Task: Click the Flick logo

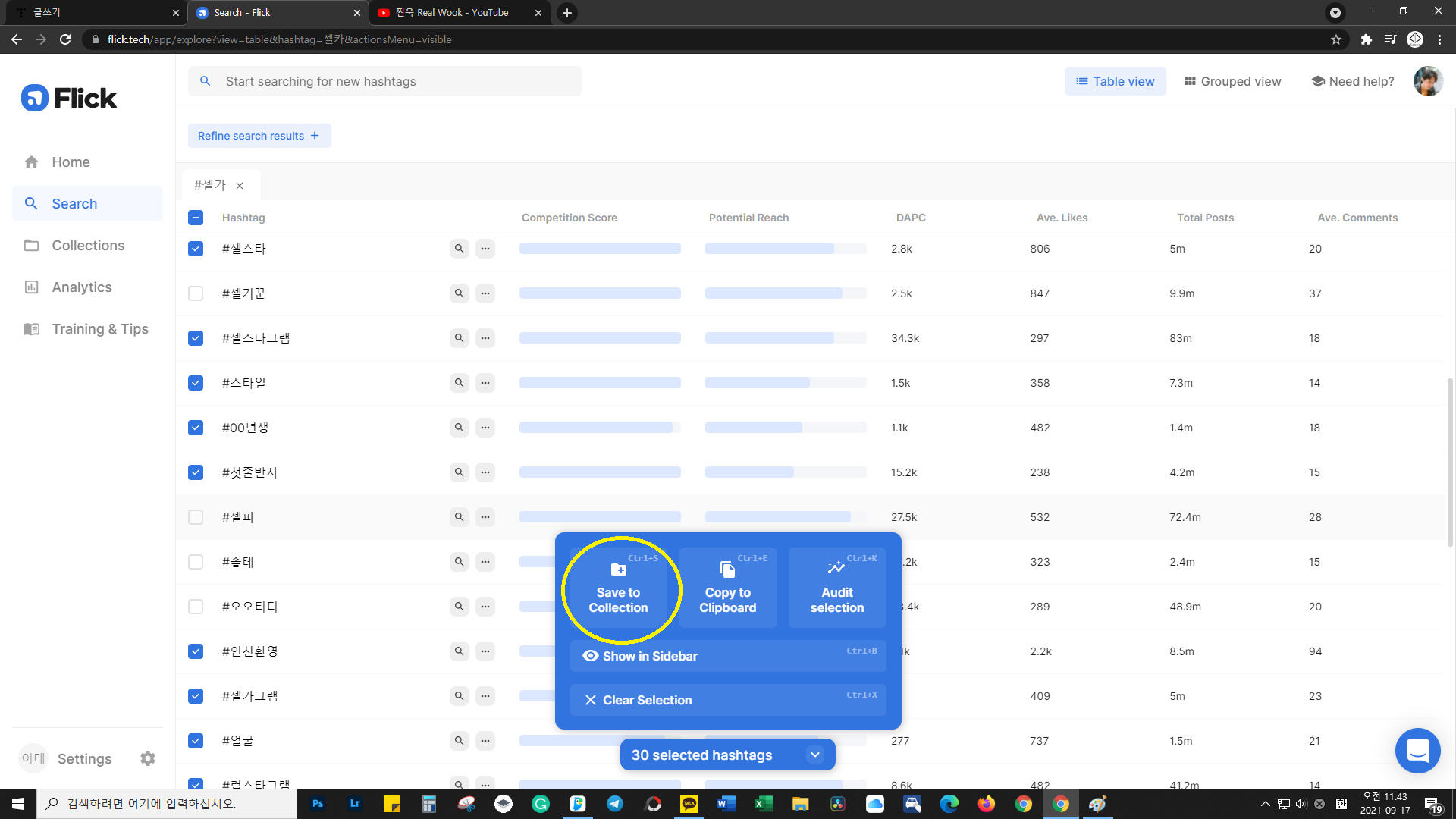Action: (69, 98)
